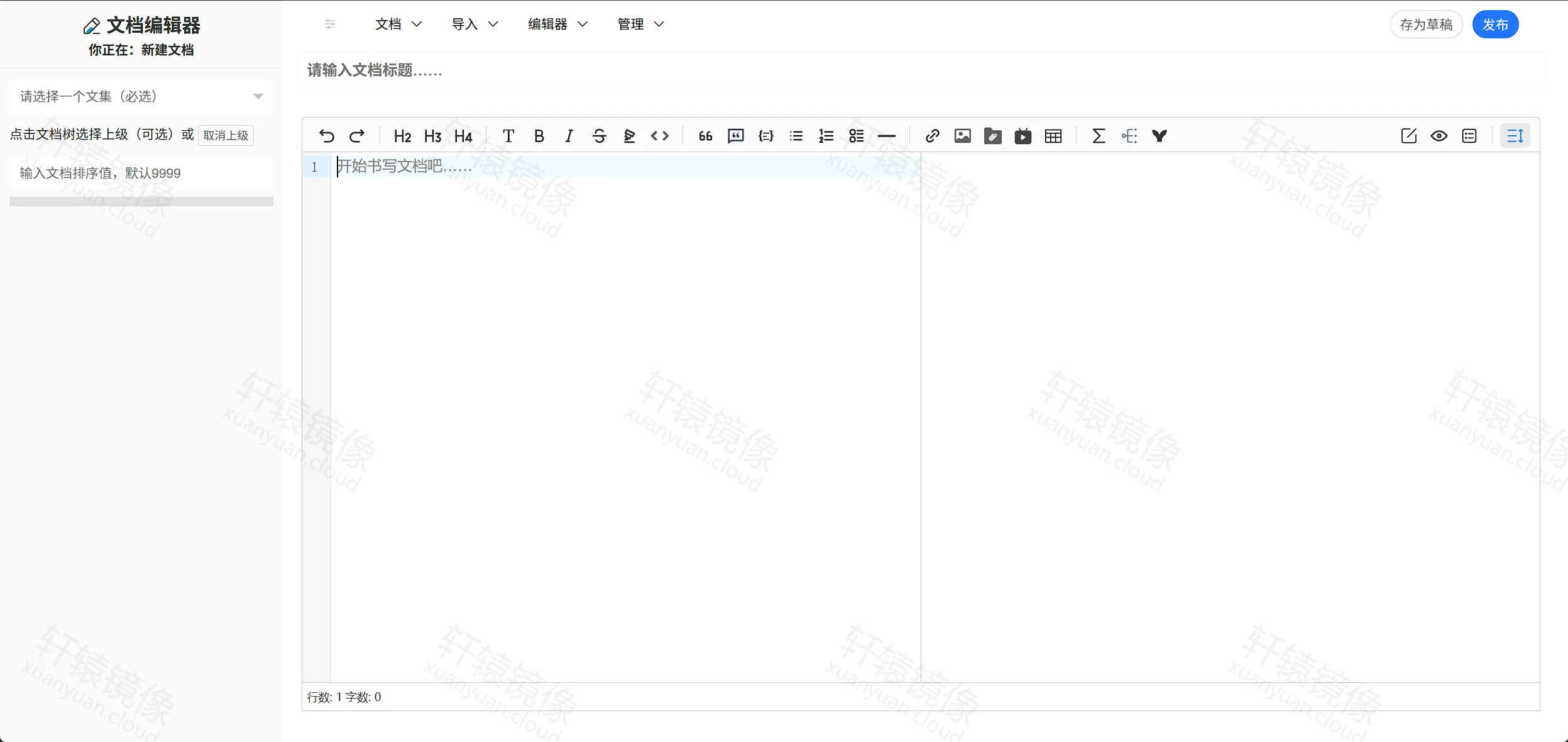This screenshot has width=1568, height=742.
Task: Switch to edit-only mode
Action: [x=1408, y=136]
